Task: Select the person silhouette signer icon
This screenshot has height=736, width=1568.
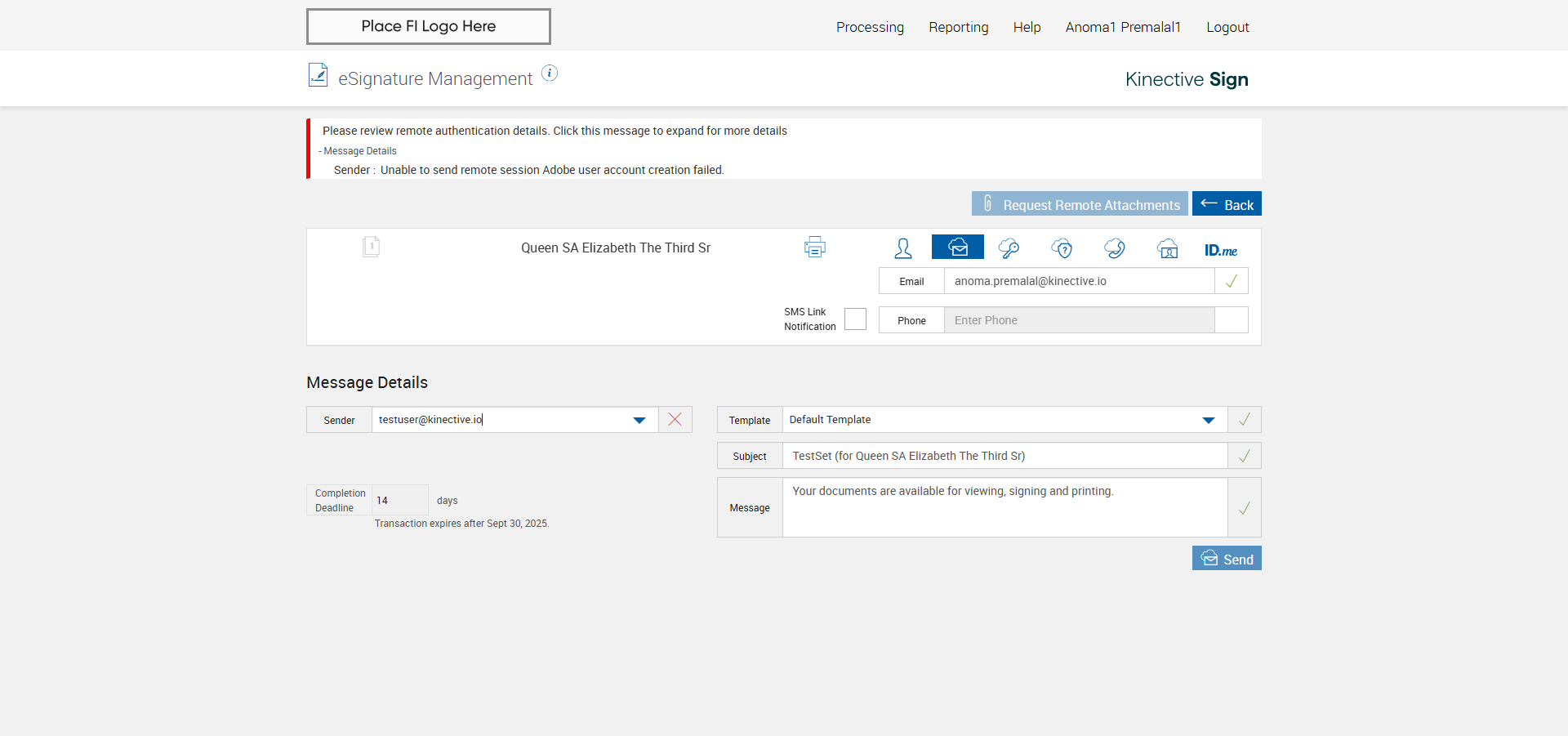Action: point(903,248)
